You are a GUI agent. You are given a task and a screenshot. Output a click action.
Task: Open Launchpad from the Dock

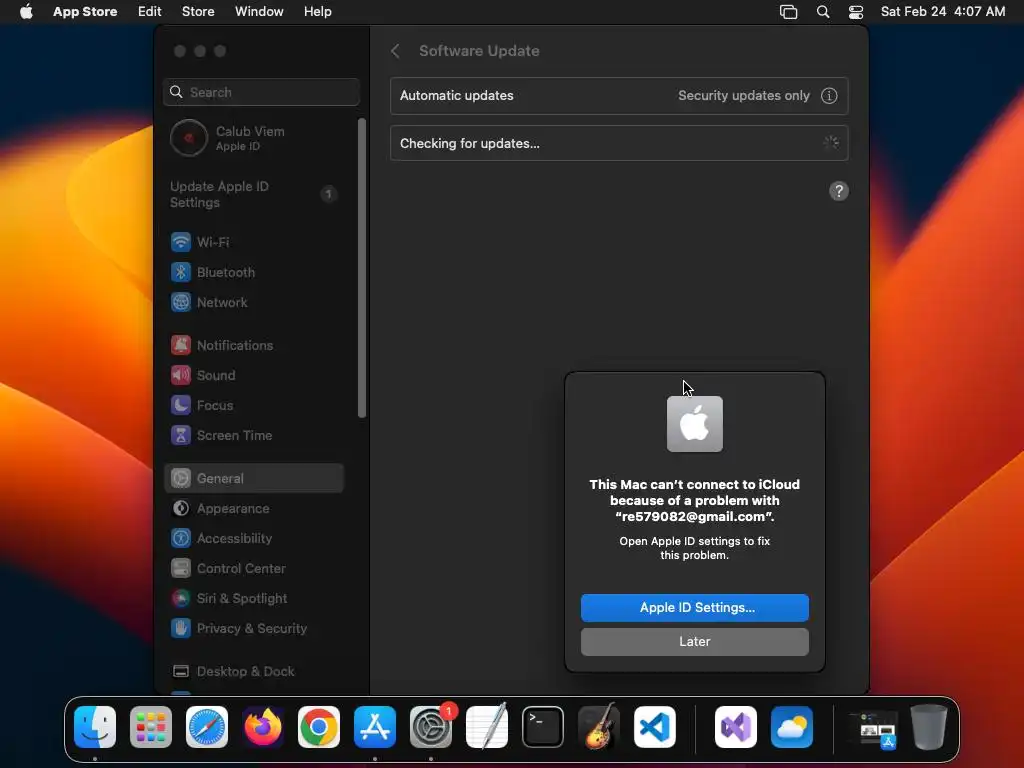(x=151, y=727)
